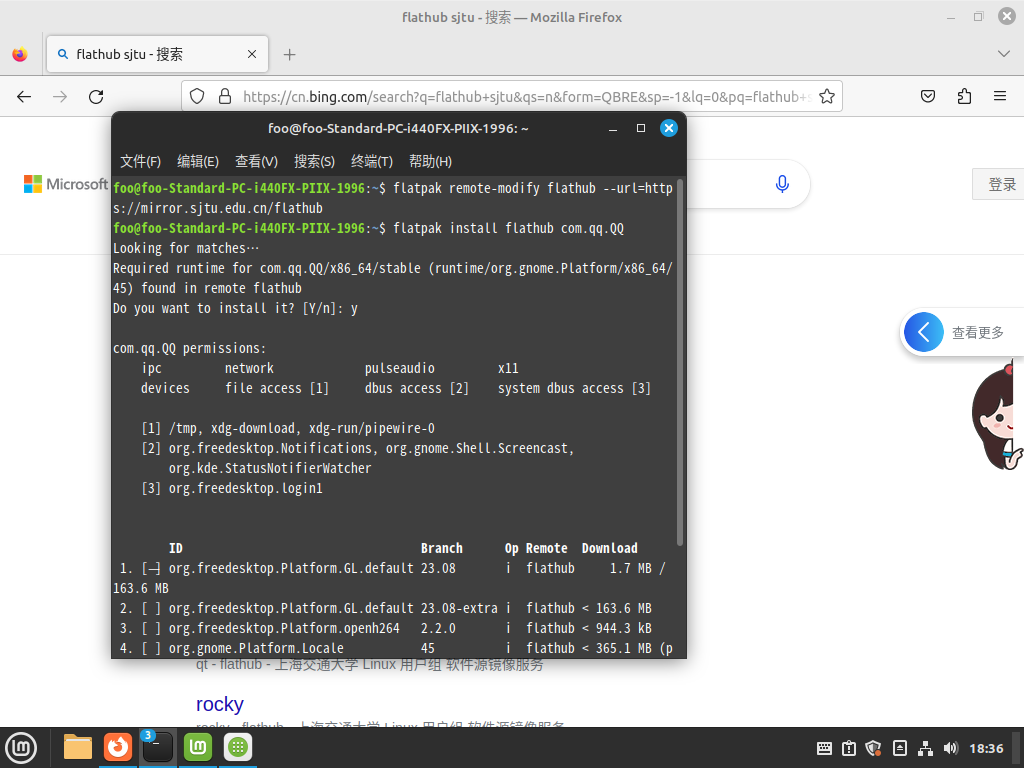Expand the 查看更多 side panel arrow
Viewport: 1024px width, 768px height.
tap(924, 333)
